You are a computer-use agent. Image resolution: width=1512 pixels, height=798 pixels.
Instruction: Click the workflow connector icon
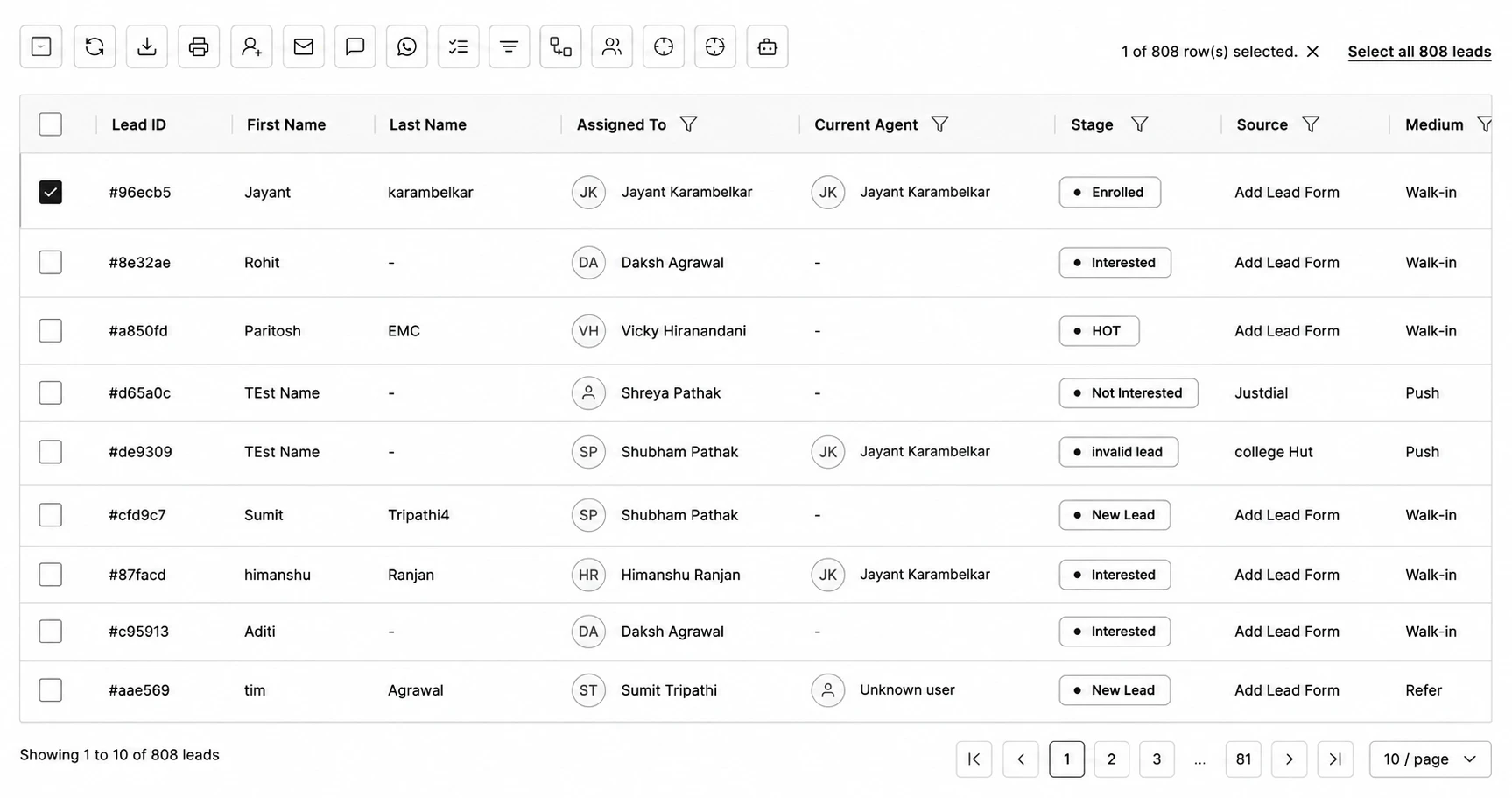pos(560,46)
